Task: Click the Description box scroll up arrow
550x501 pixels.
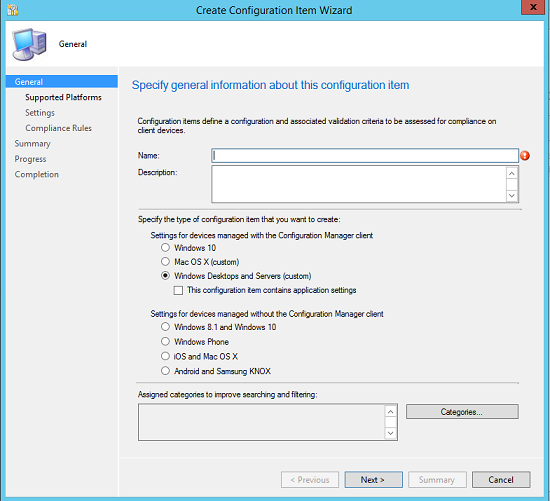Action: click(512, 174)
